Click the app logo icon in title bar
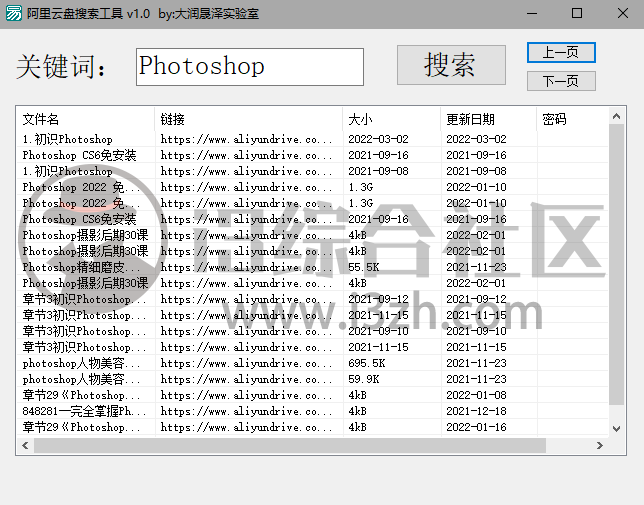Image resolution: width=644 pixels, height=505 pixels. [x=14, y=14]
